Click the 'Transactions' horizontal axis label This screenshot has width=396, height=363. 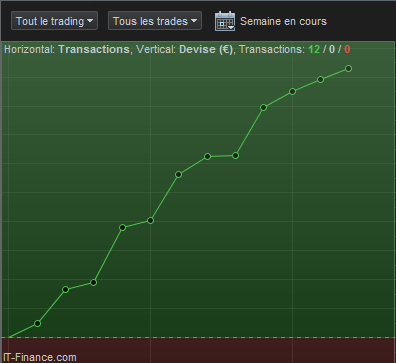(94, 49)
